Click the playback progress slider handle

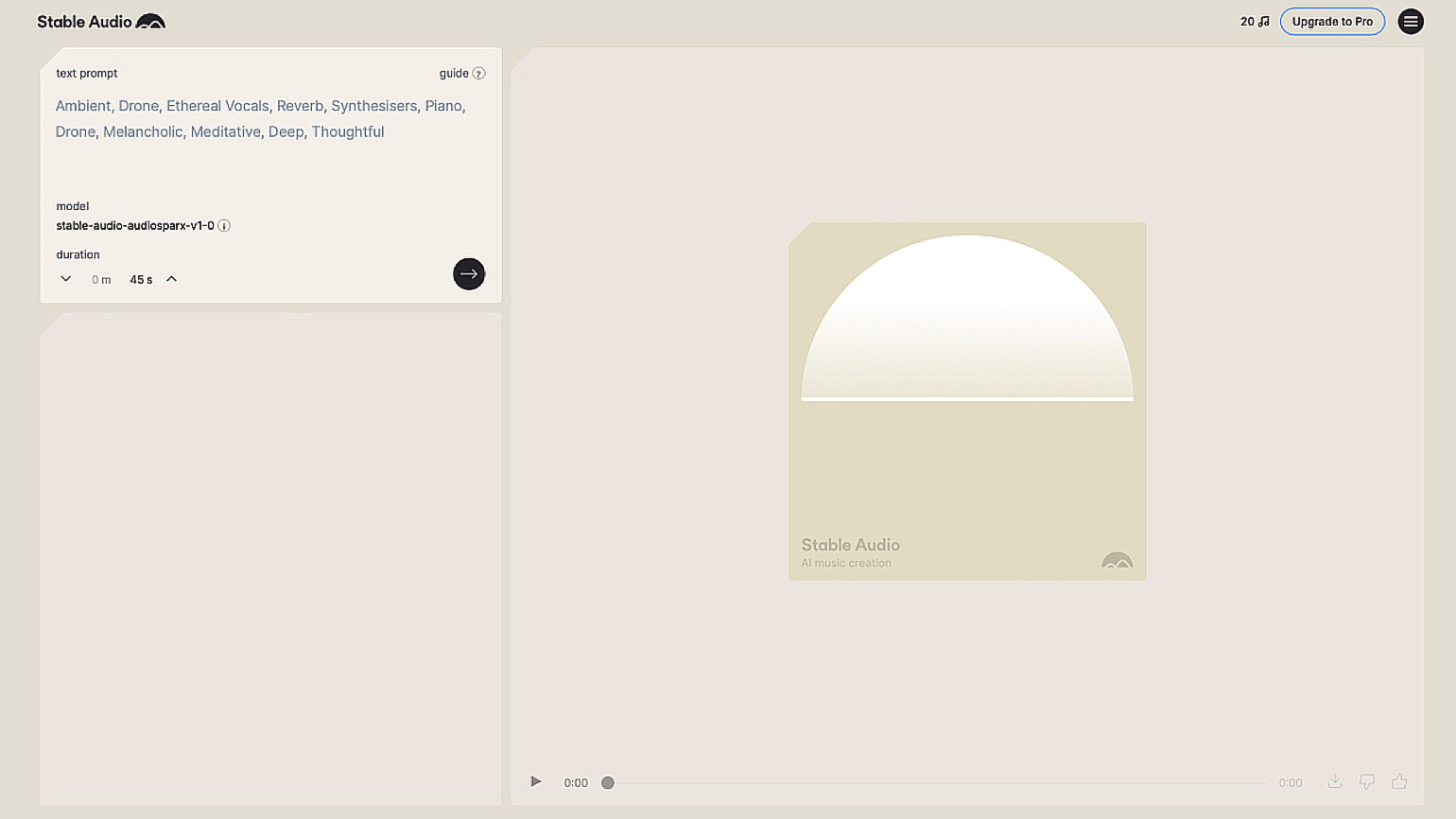(x=608, y=783)
